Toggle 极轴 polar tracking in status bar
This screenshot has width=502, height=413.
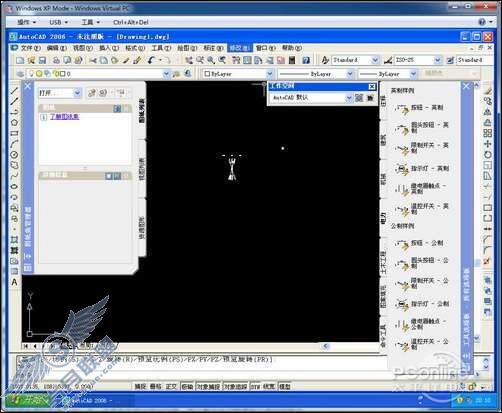click(187, 387)
